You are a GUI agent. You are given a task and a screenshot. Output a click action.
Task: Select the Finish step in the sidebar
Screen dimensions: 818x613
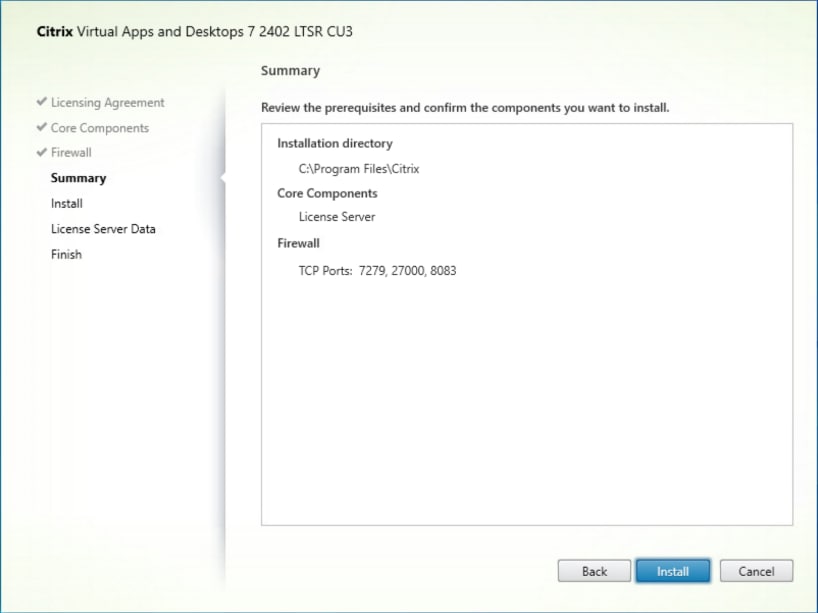[x=66, y=255]
